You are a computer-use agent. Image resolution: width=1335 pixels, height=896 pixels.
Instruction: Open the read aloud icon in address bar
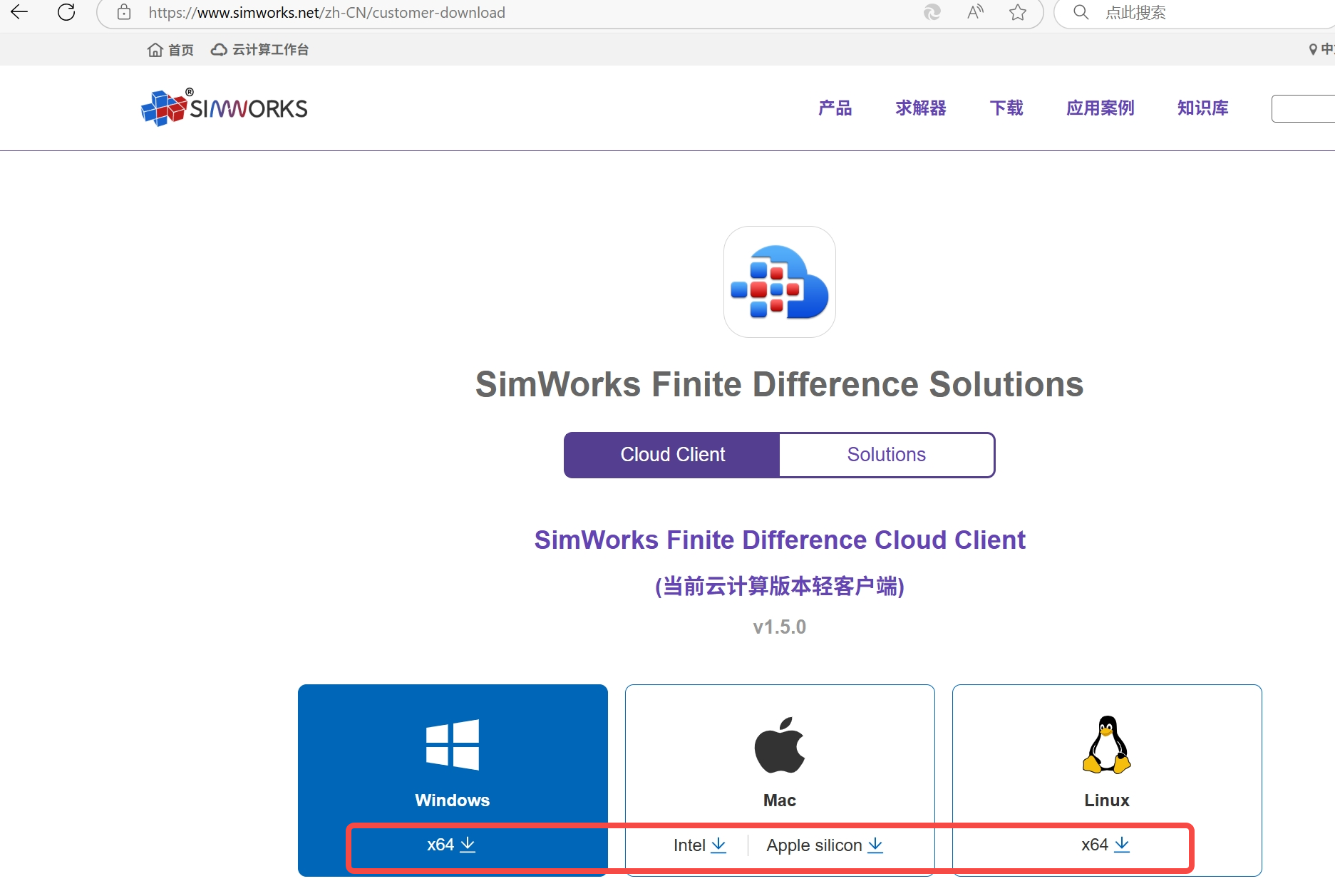[x=975, y=12]
